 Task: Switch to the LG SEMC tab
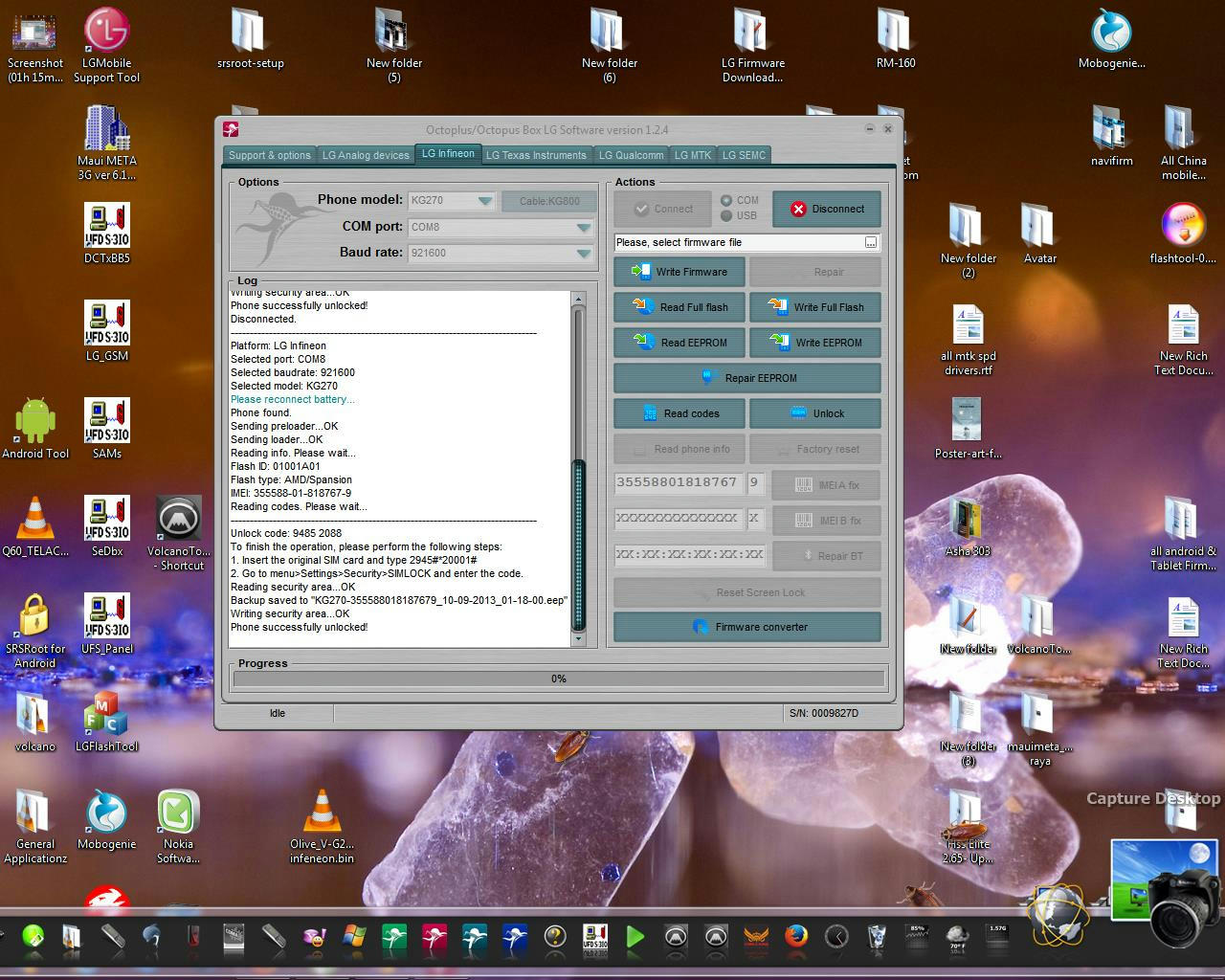click(x=744, y=155)
